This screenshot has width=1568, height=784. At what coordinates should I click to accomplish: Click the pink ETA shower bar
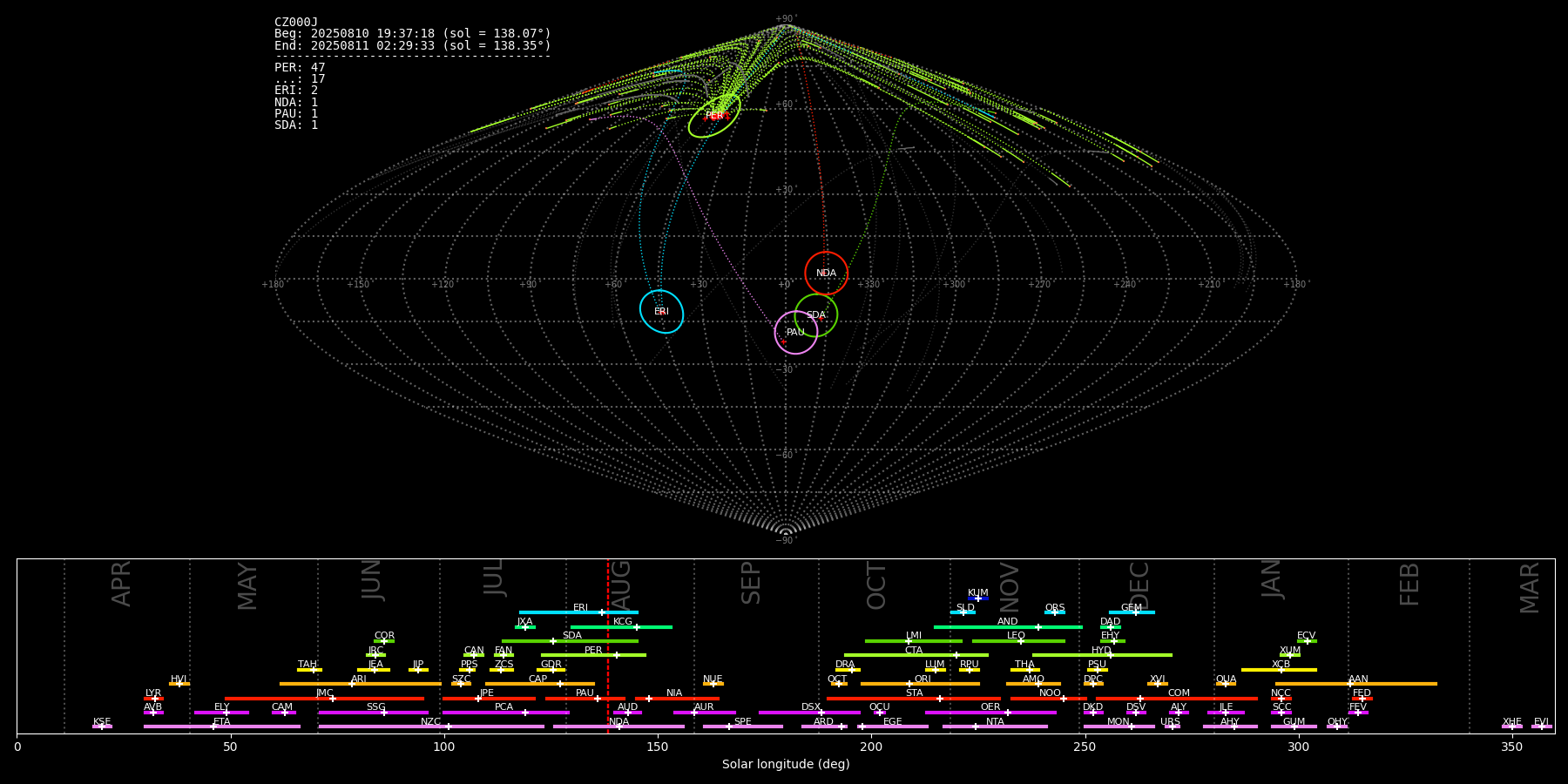click(221, 727)
